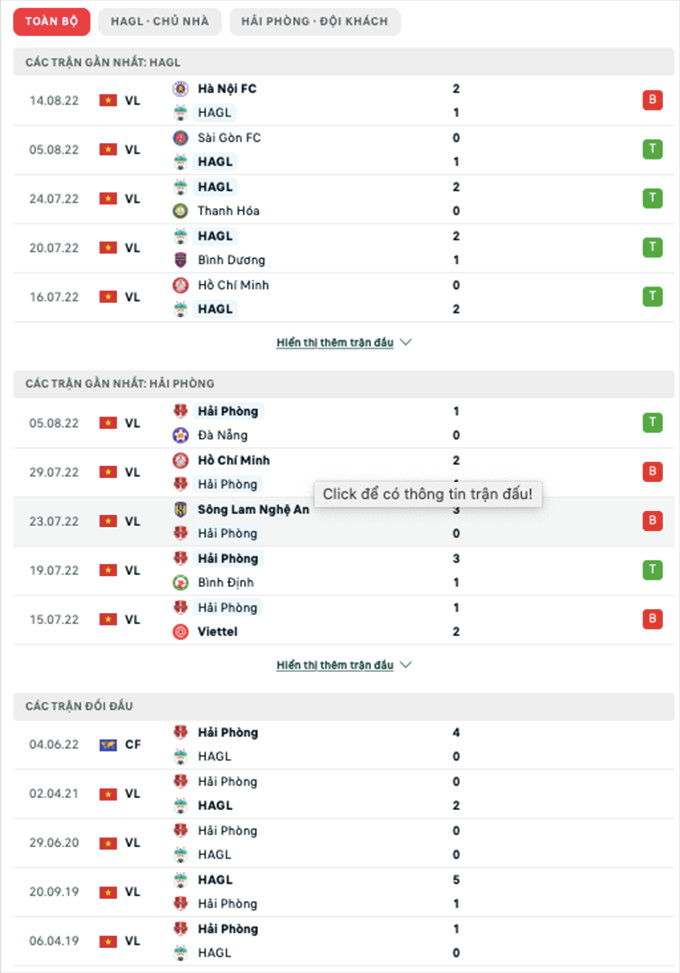Click the Bình Định team logo
The image size is (680, 973).
pos(181,582)
